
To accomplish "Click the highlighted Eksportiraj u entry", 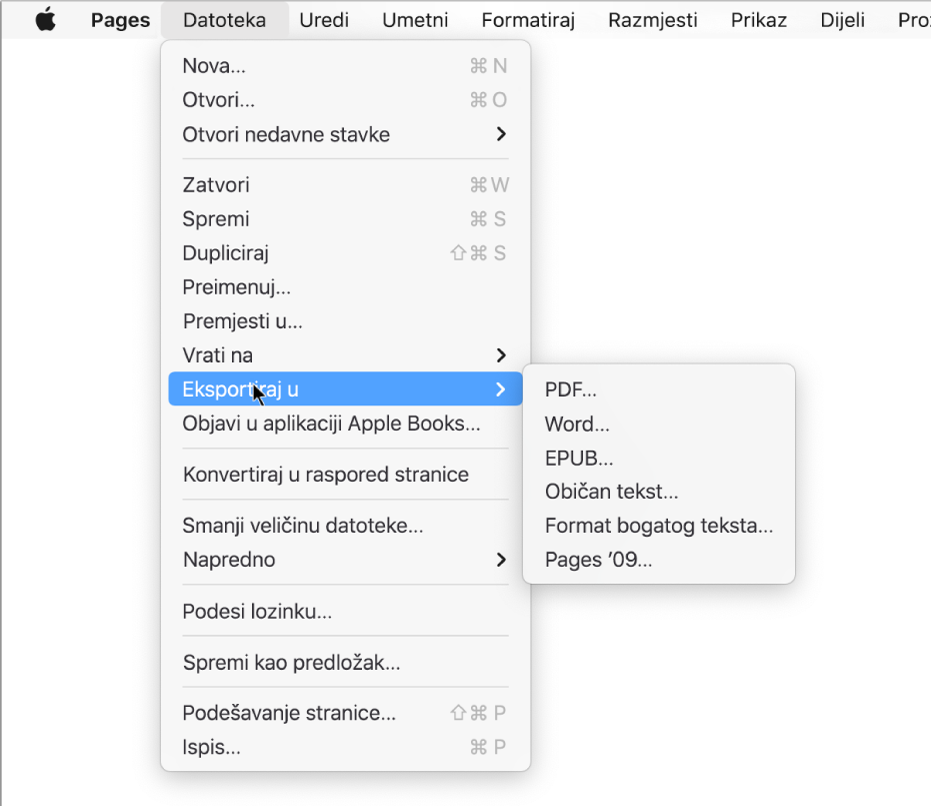I will click(346, 389).
